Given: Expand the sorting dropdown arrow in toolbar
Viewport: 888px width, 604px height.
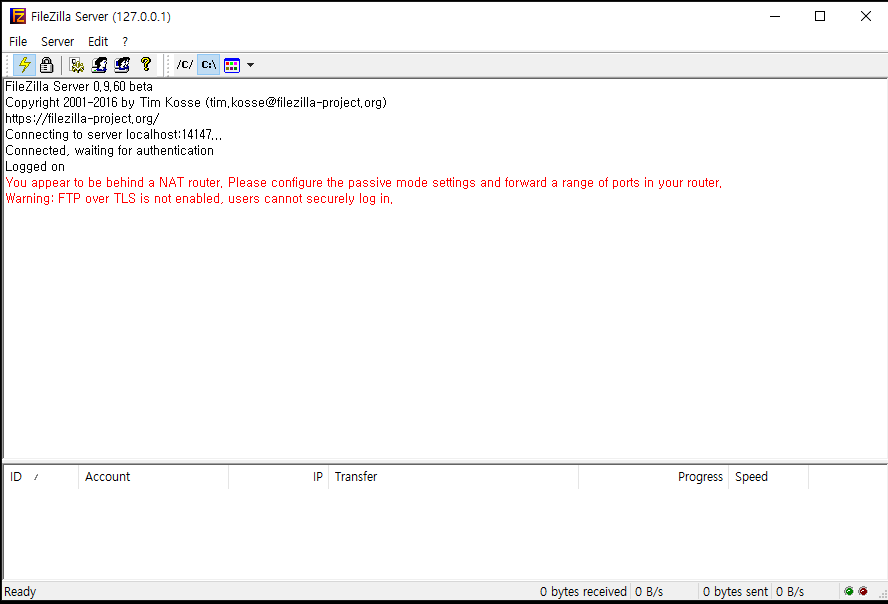Looking at the screenshot, I should [250, 65].
